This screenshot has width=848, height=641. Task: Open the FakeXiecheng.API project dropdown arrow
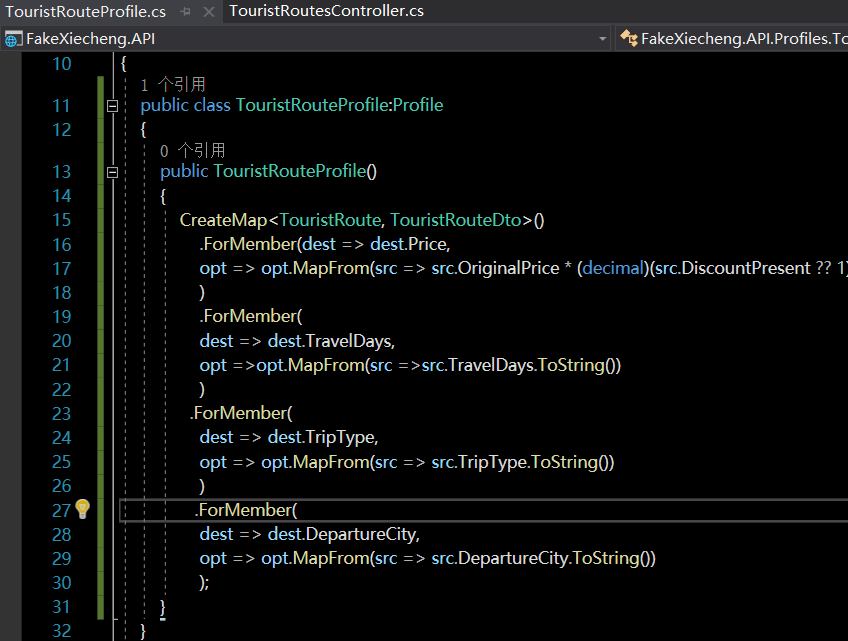point(602,39)
